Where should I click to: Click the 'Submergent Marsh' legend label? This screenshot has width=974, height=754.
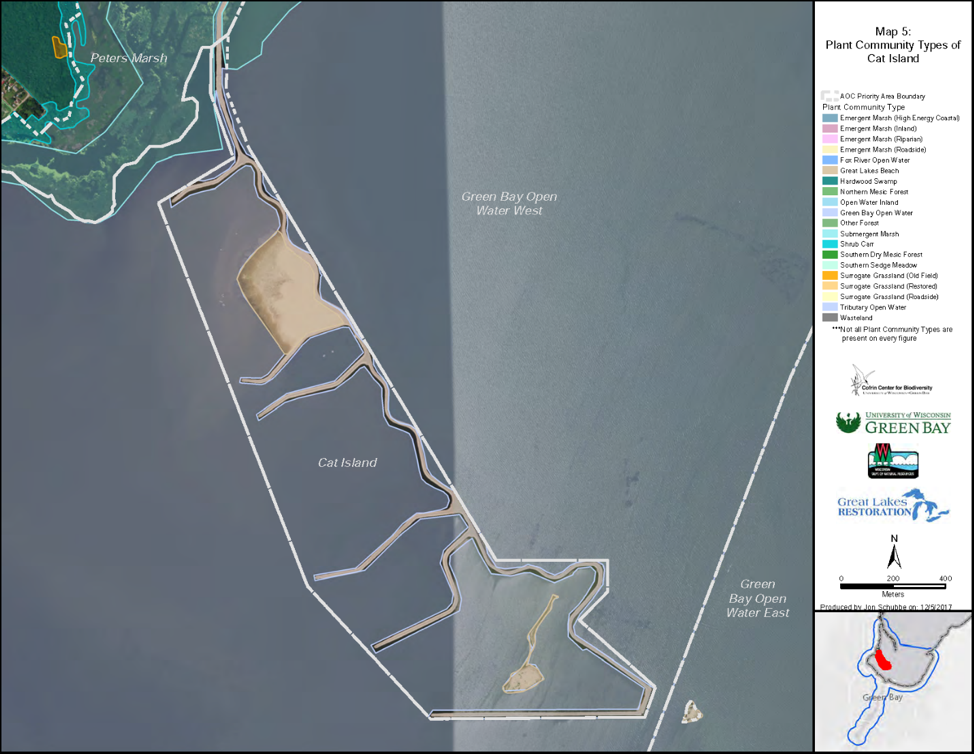[x=870, y=234]
